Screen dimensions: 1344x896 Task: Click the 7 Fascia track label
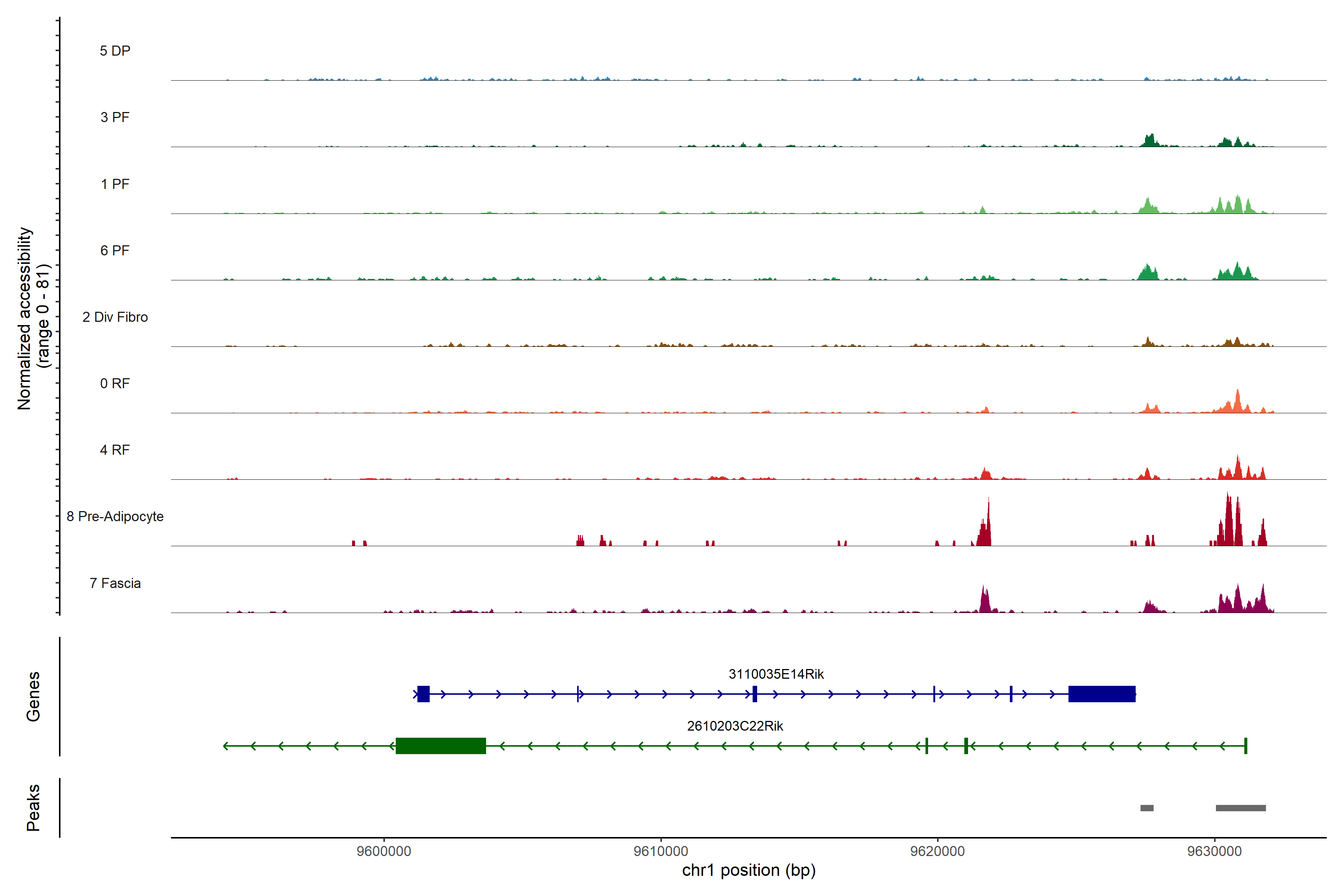pyautogui.click(x=115, y=583)
